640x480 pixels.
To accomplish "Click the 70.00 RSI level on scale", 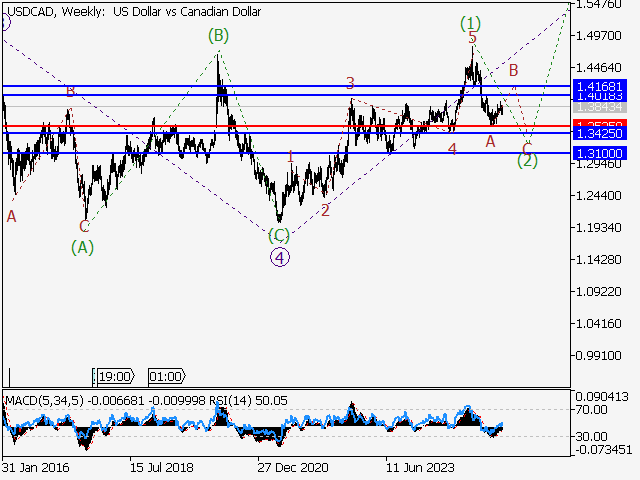I will click(592, 410).
